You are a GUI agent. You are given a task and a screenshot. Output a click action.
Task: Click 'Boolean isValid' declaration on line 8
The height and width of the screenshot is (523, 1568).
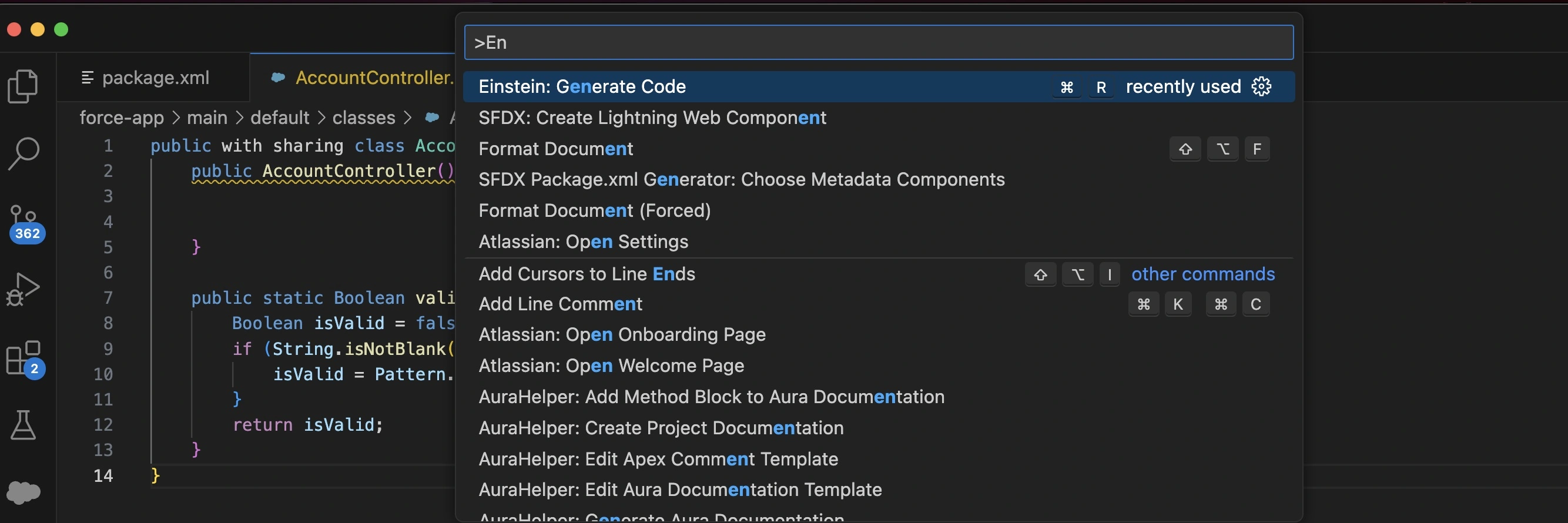point(308,323)
